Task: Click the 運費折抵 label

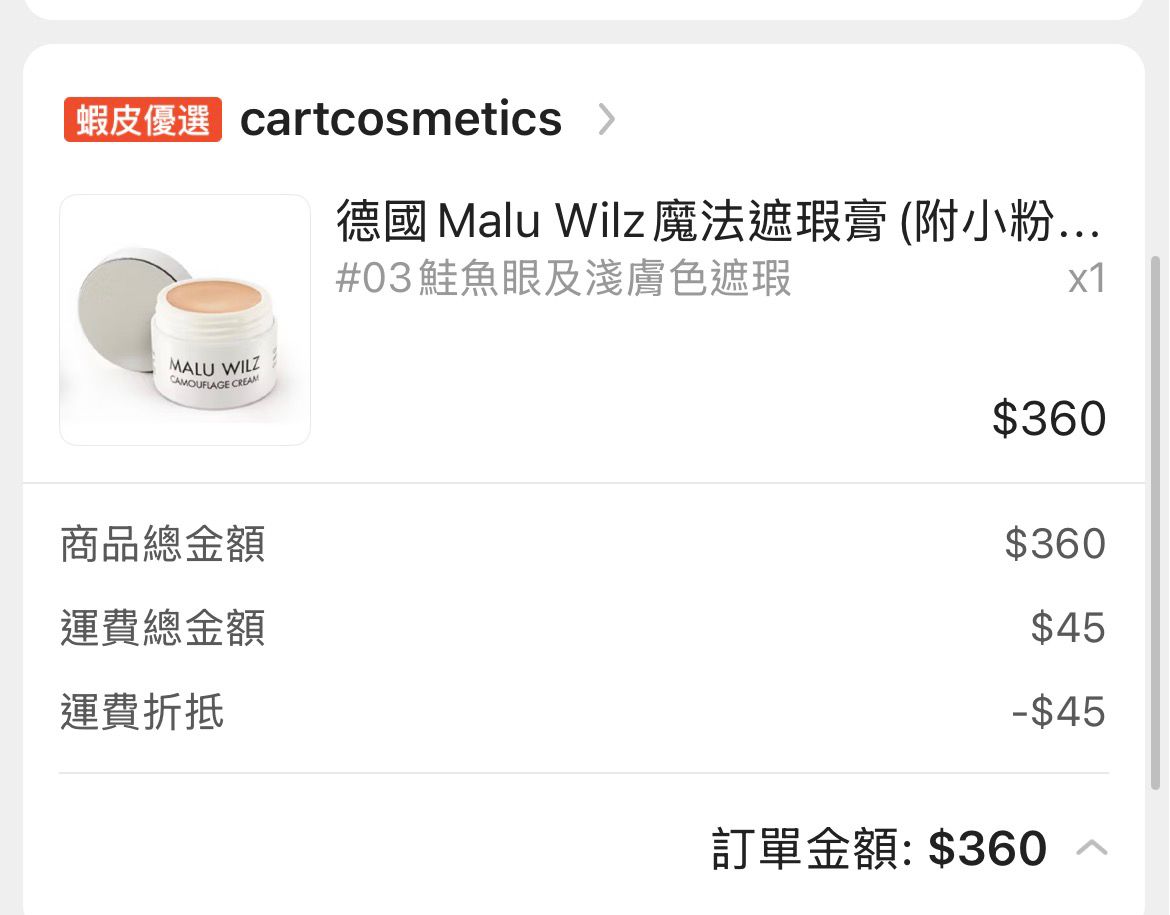Action: 142,713
